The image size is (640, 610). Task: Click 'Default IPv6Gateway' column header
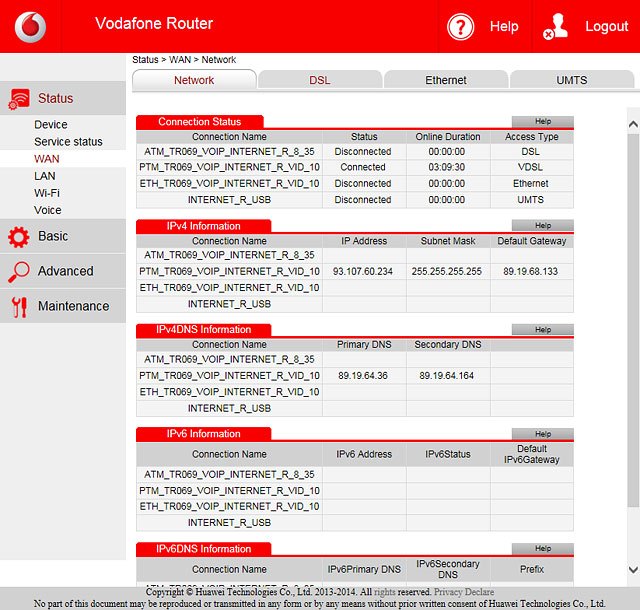point(531,454)
